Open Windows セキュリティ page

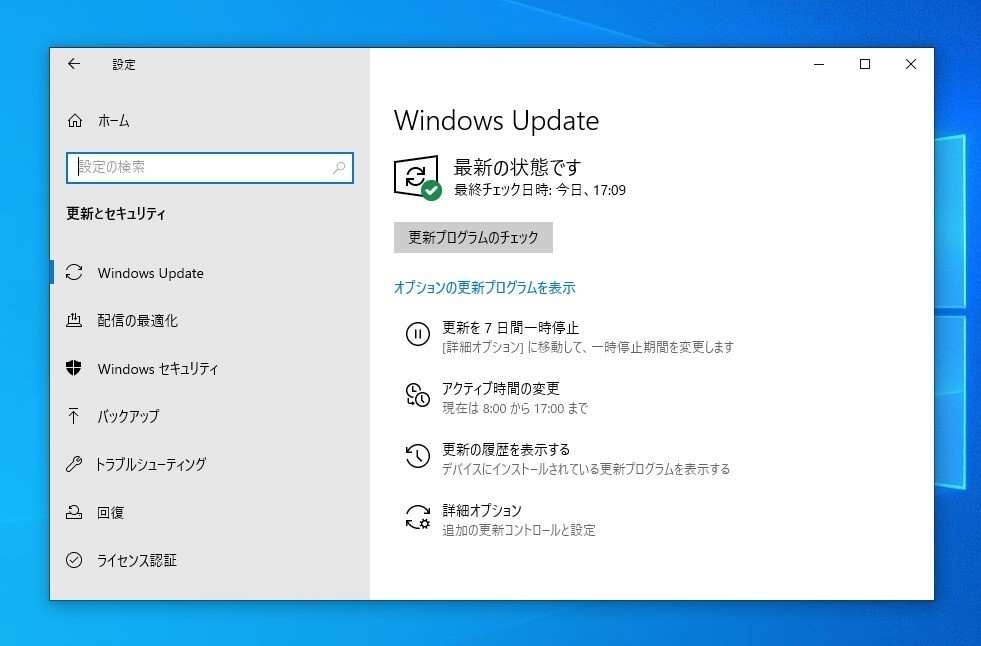[210, 368]
